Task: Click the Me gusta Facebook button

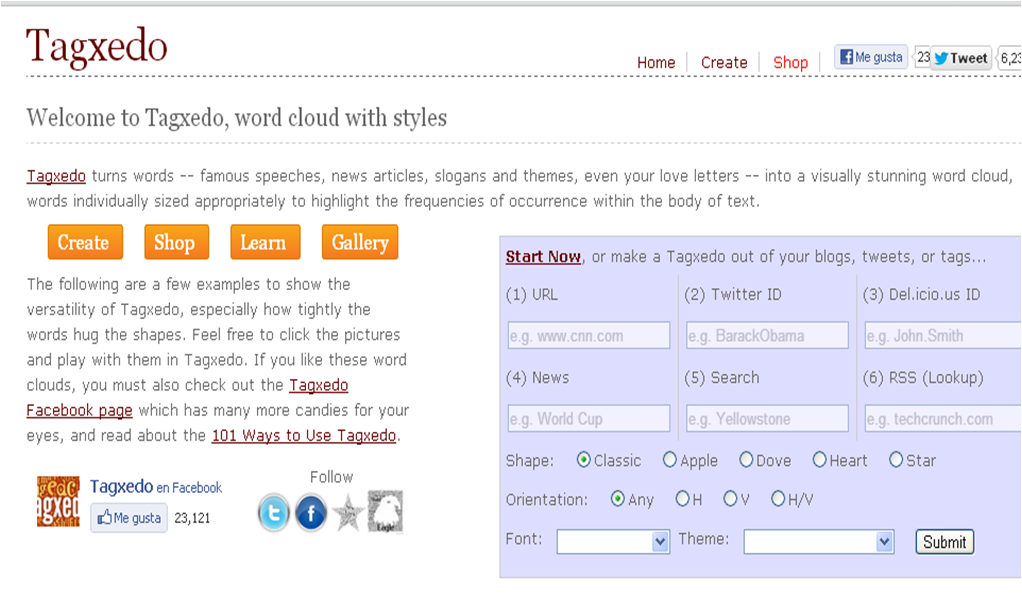Action: coord(869,56)
